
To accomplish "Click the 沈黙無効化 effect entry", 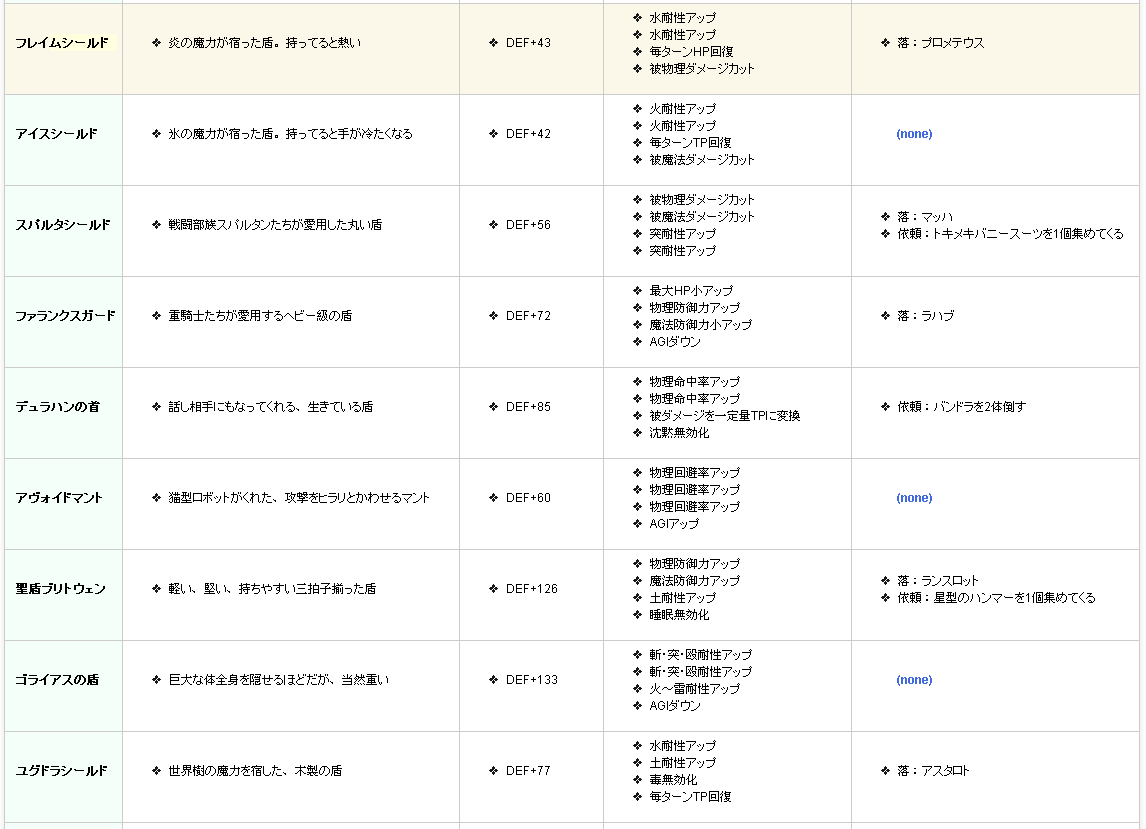I will point(678,433).
